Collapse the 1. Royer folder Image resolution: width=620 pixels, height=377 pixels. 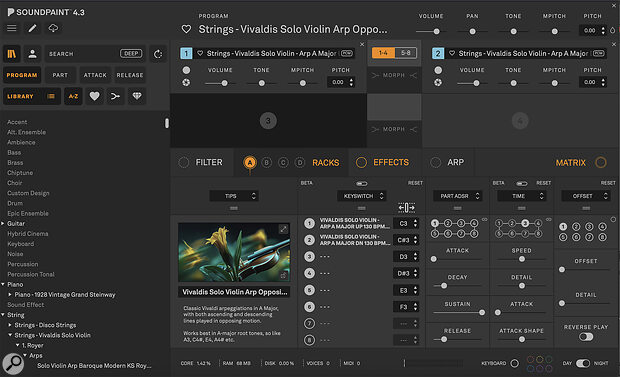[17, 345]
